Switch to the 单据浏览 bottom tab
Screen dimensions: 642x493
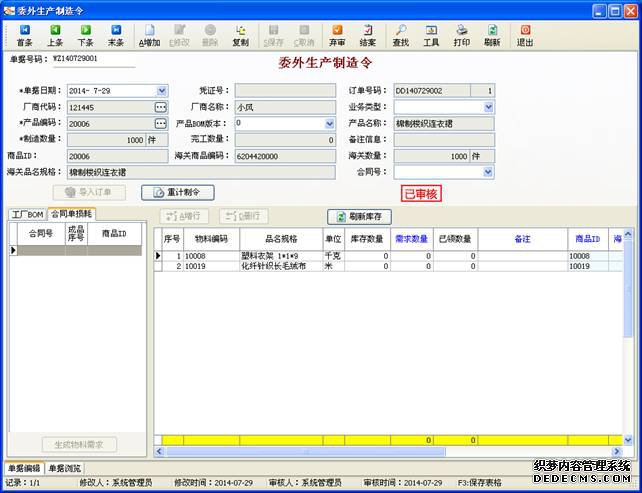tap(65, 468)
